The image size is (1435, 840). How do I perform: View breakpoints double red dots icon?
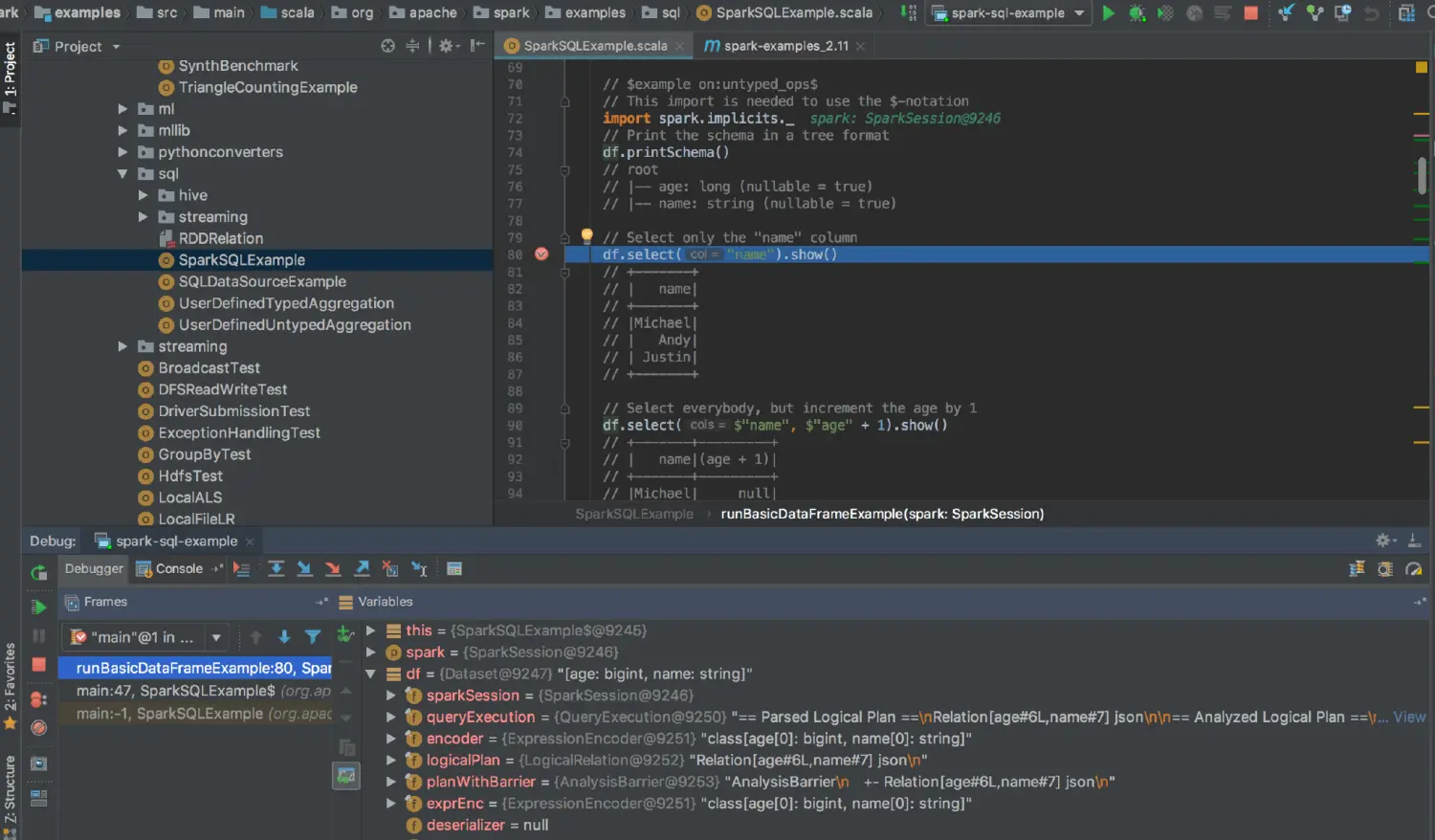coord(38,699)
